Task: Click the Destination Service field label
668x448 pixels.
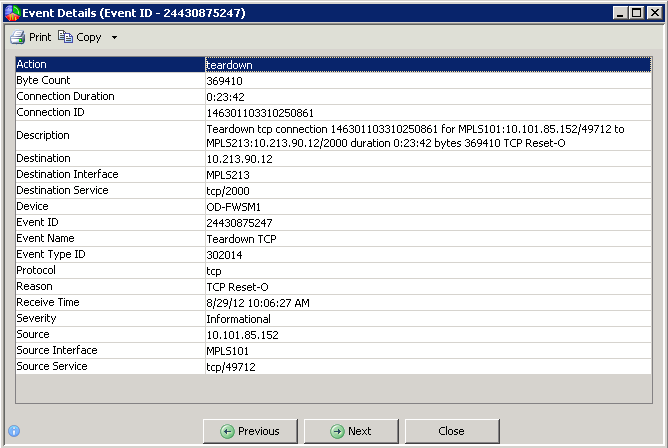Action: click(x=63, y=190)
